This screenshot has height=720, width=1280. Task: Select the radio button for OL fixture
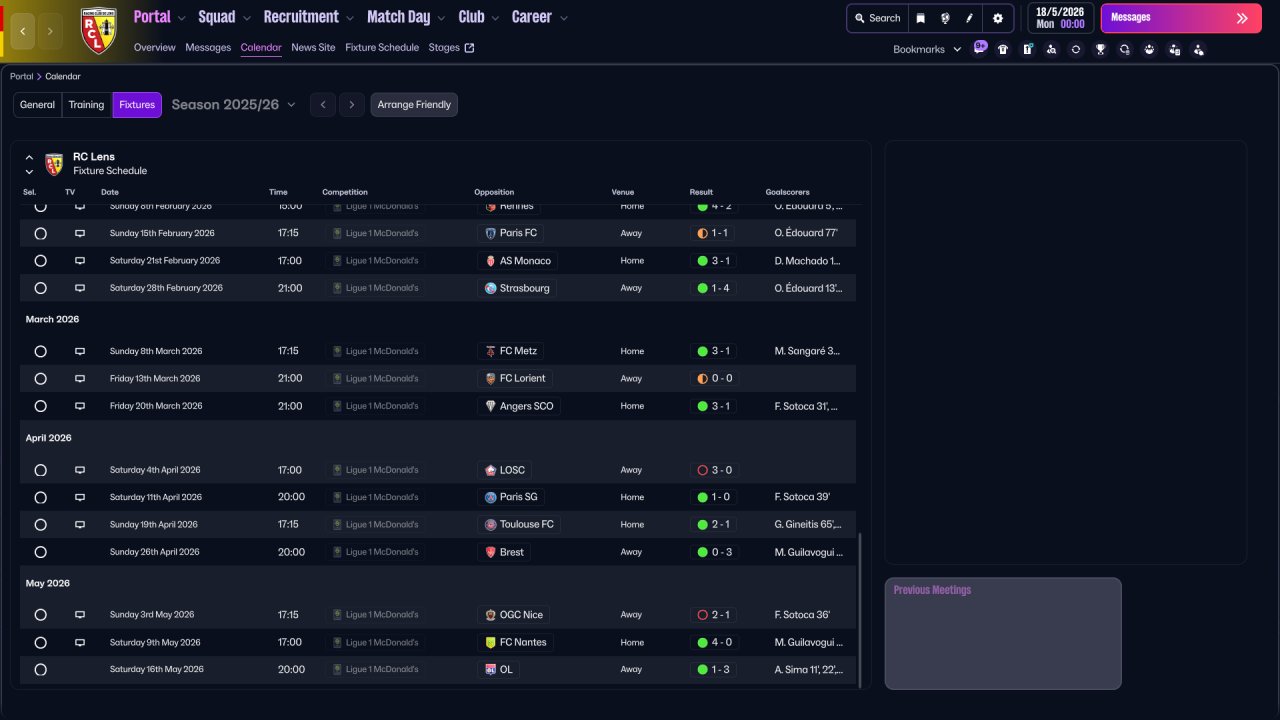[x=40, y=670]
